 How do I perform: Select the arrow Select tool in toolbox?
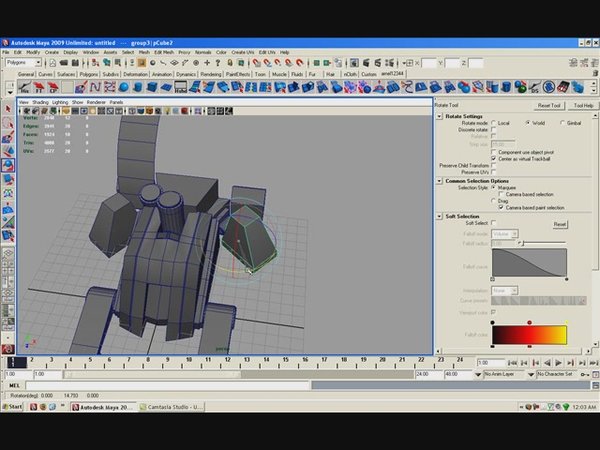(x=8, y=108)
